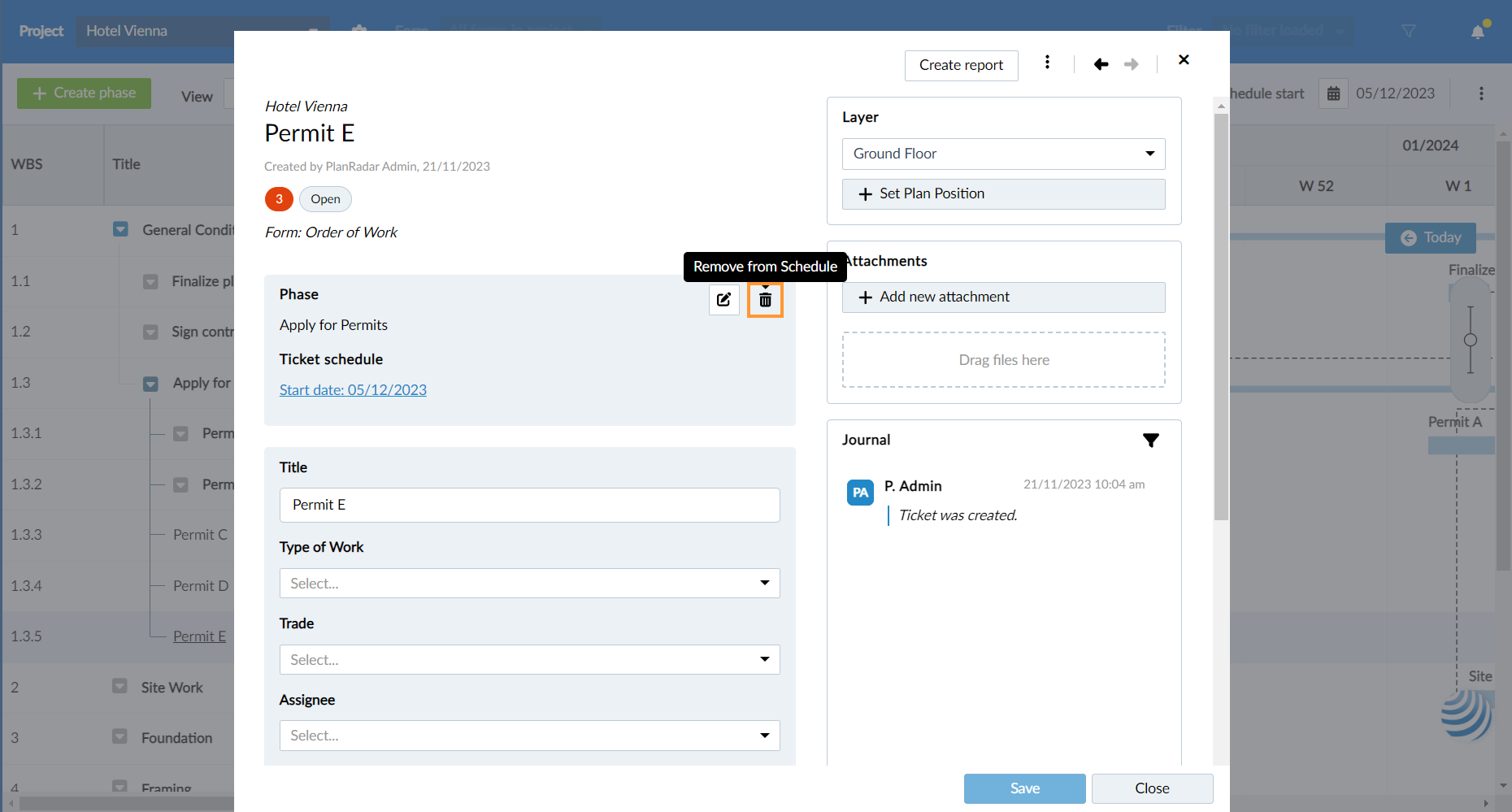1512x812 pixels.
Task: Open the Type of Work dropdown
Action: [529, 583]
